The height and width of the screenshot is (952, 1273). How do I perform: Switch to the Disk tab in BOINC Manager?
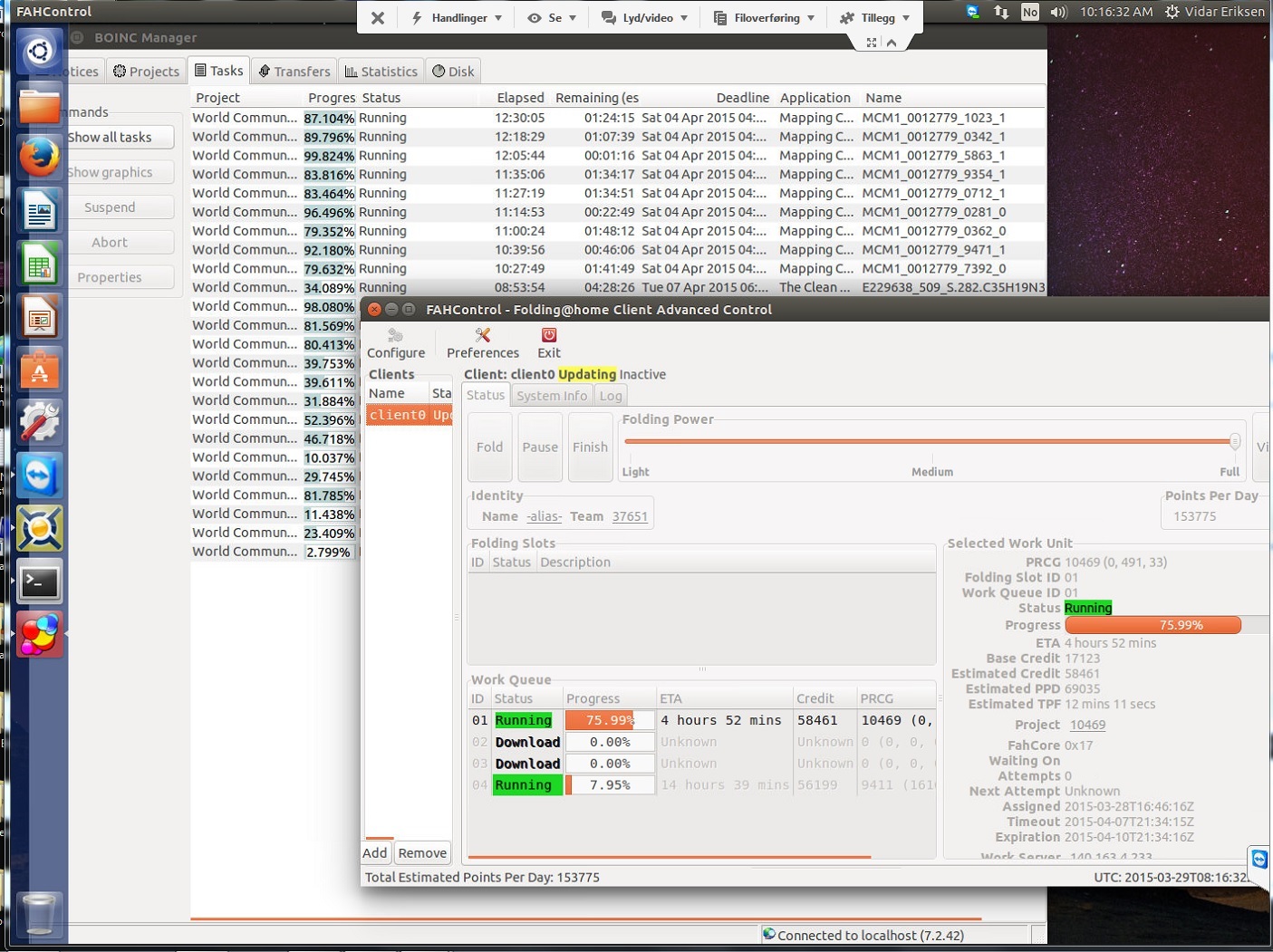pos(453,72)
